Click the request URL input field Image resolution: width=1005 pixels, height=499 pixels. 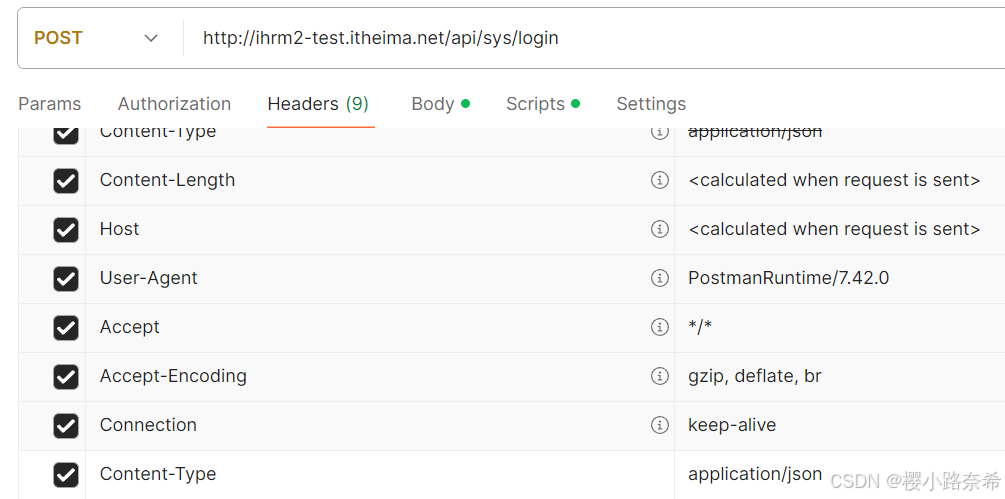(590, 38)
